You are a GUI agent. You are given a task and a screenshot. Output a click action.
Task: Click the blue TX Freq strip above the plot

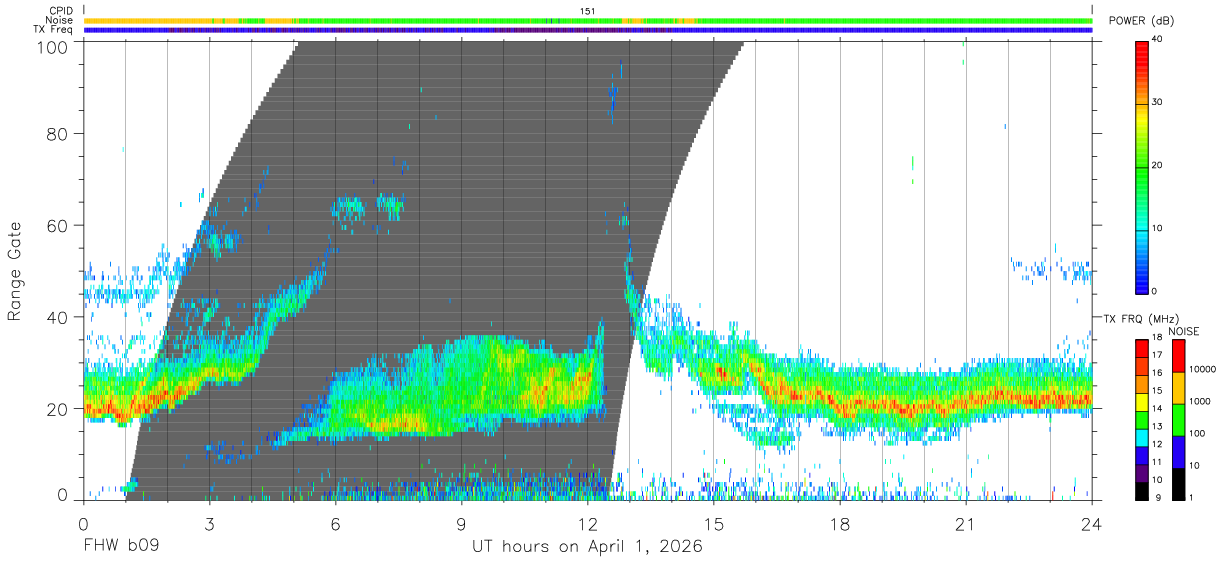[588, 30]
